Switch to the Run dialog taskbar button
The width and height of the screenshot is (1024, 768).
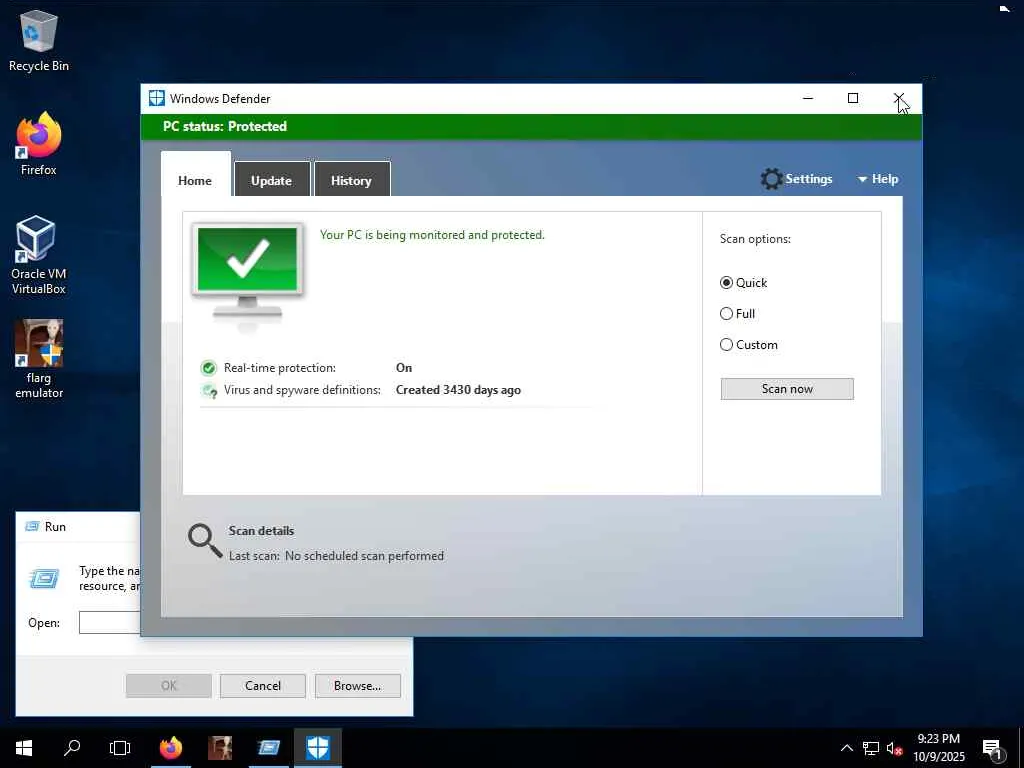point(269,748)
